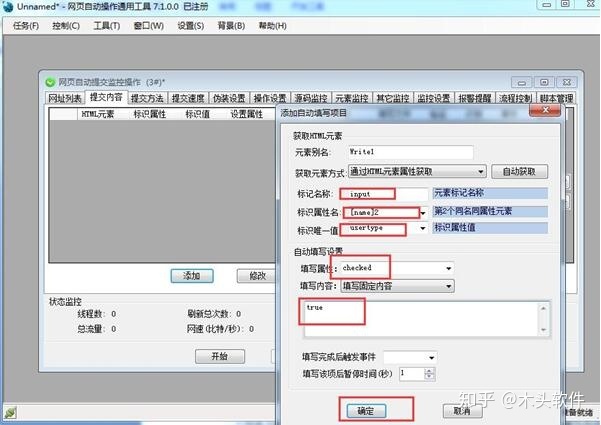Screen dimensions: 601x425
Task: Switch to the 操作设置 tab
Action: [x=270, y=98]
